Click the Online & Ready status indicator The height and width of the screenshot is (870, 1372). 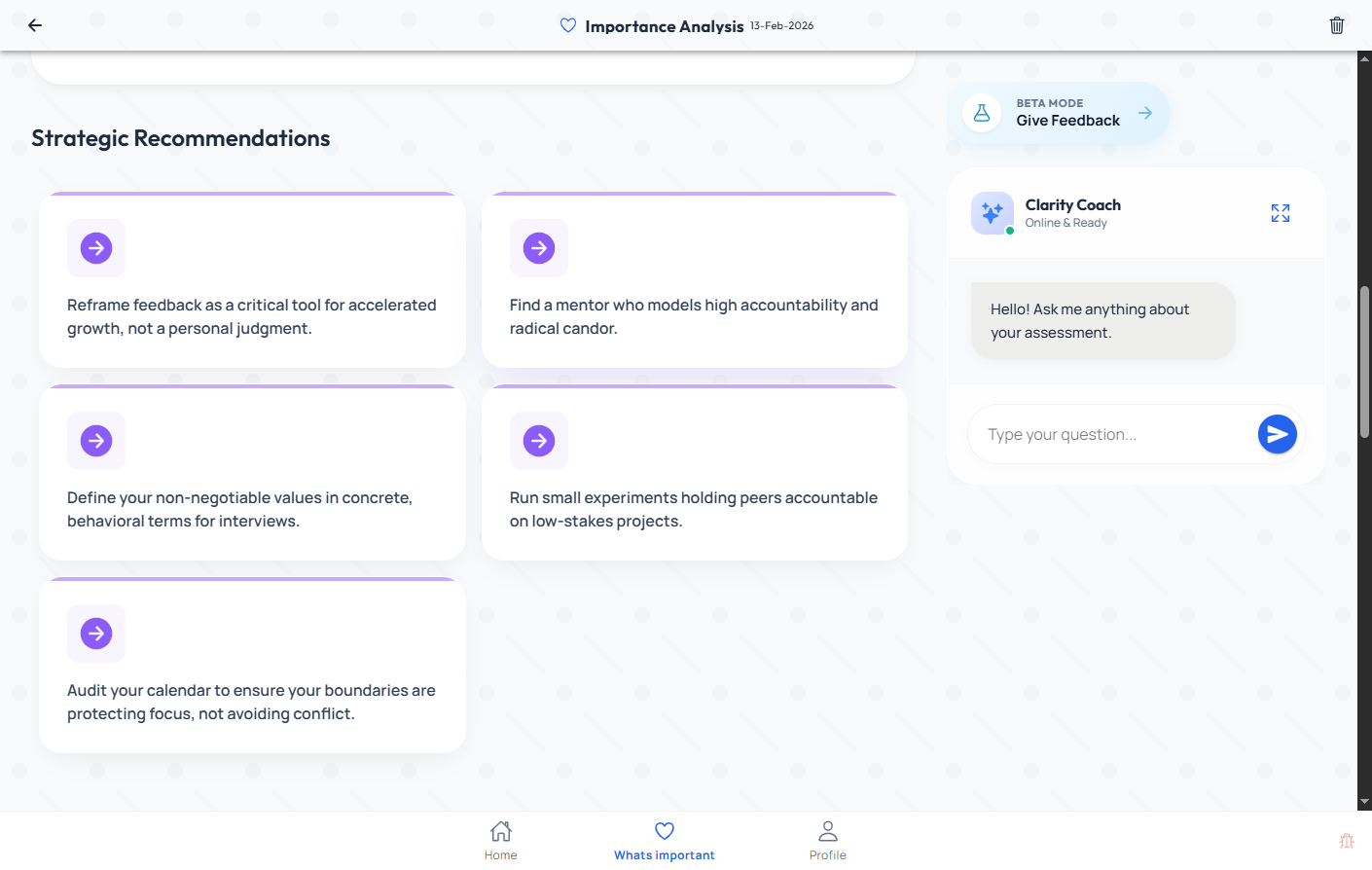pyautogui.click(x=1066, y=222)
